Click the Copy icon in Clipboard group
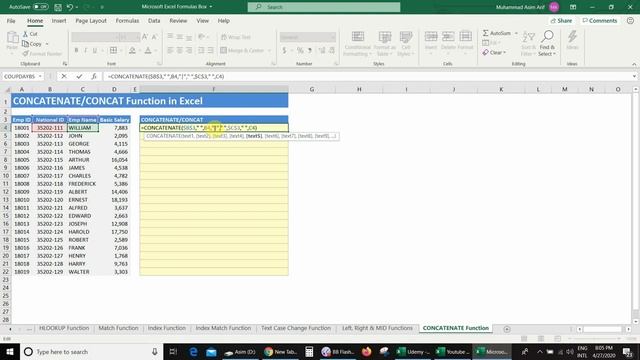The height and width of the screenshot is (360, 640). click(x=25, y=44)
